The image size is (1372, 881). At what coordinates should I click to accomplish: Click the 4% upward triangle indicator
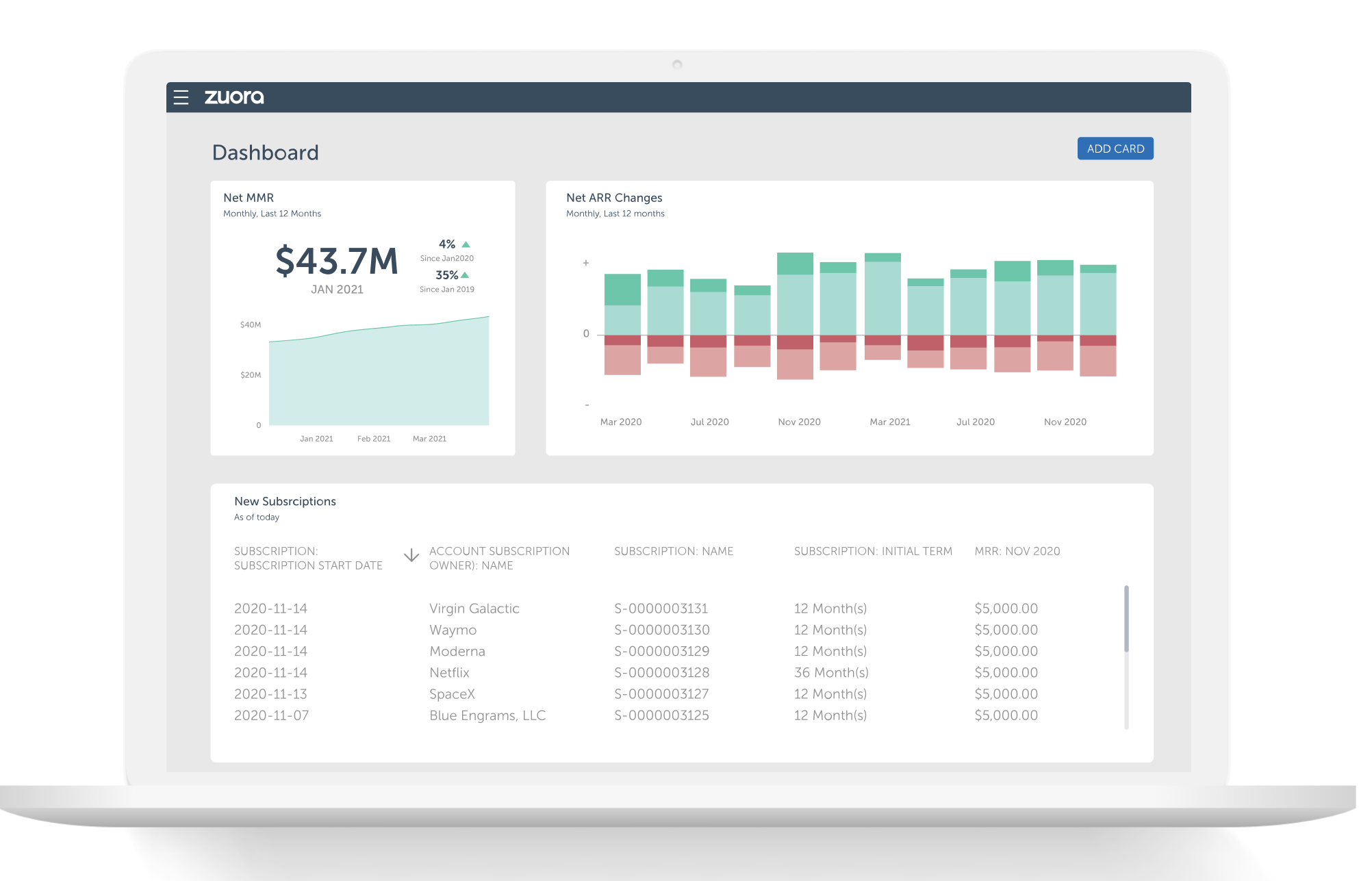tap(466, 244)
